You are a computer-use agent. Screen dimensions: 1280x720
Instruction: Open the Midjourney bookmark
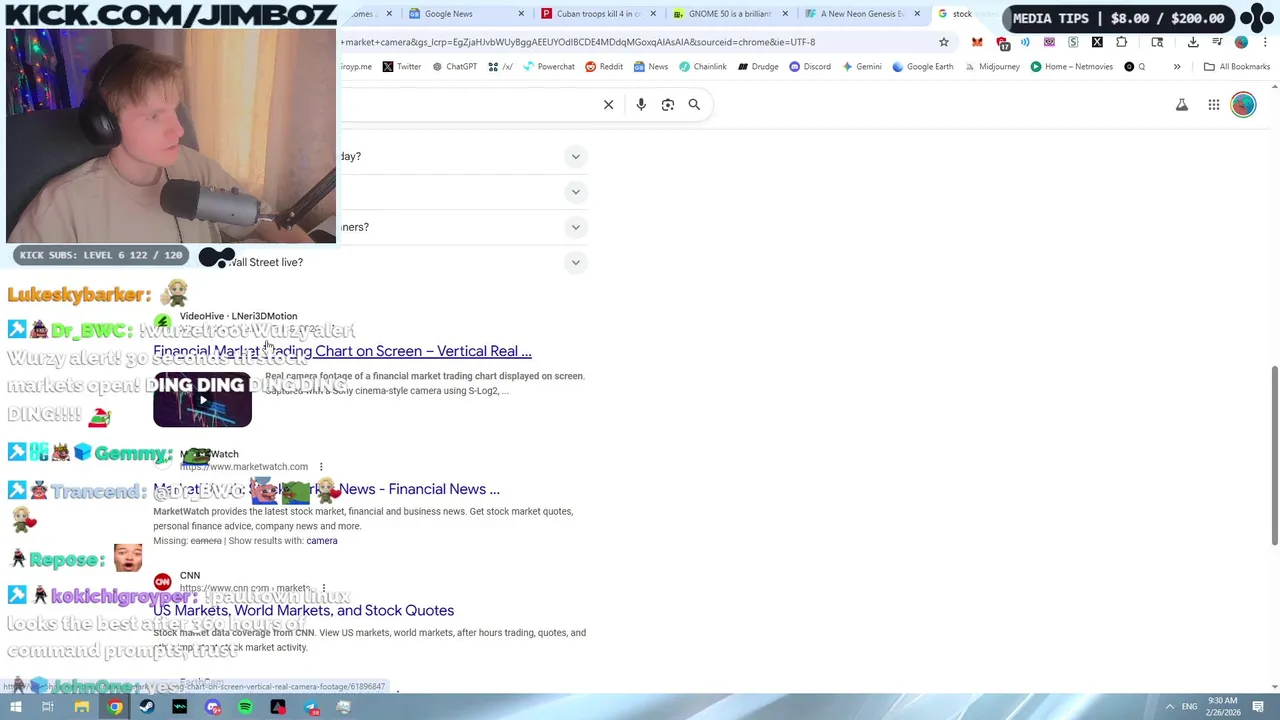pos(992,66)
